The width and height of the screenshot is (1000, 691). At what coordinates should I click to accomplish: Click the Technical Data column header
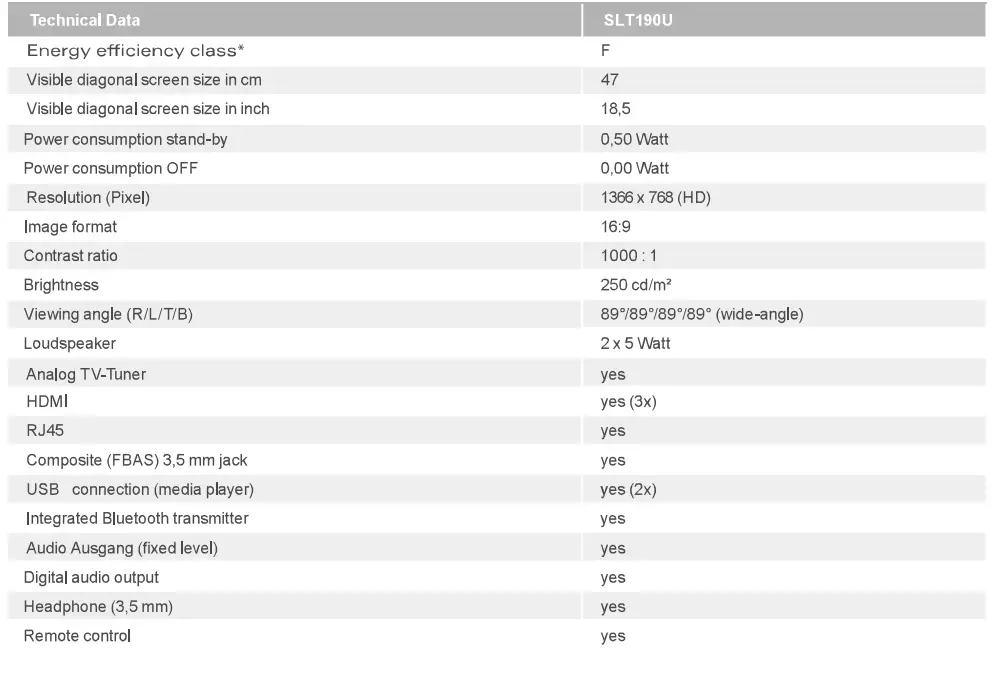coord(85,20)
